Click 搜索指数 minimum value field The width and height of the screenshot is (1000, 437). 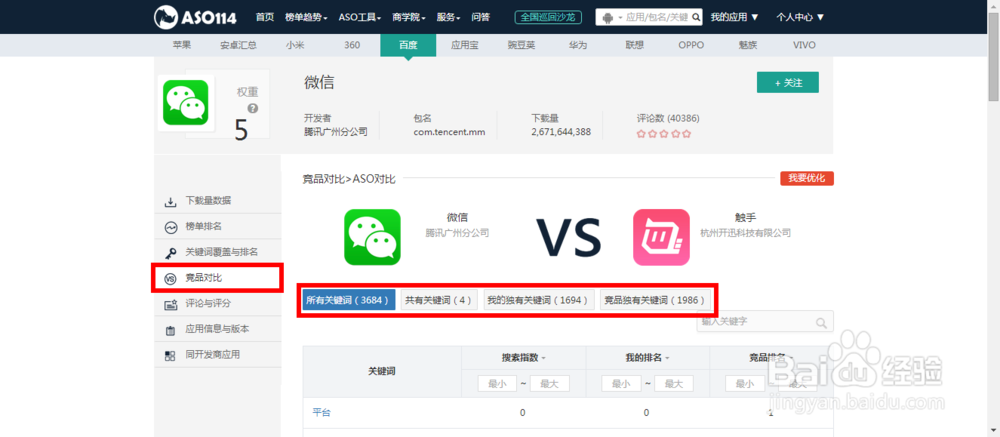click(497, 384)
